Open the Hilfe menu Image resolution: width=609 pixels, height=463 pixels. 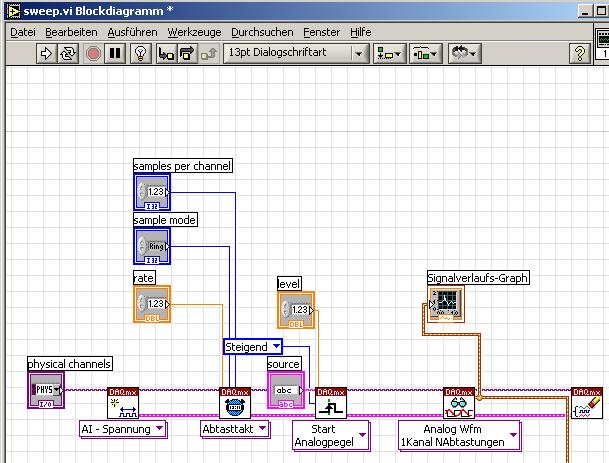click(360, 32)
